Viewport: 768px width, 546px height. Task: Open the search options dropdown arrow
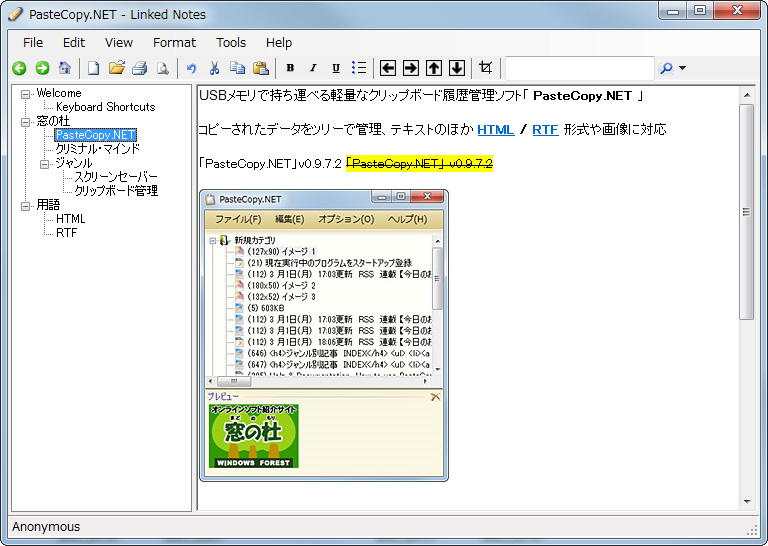(x=682, y=68)
